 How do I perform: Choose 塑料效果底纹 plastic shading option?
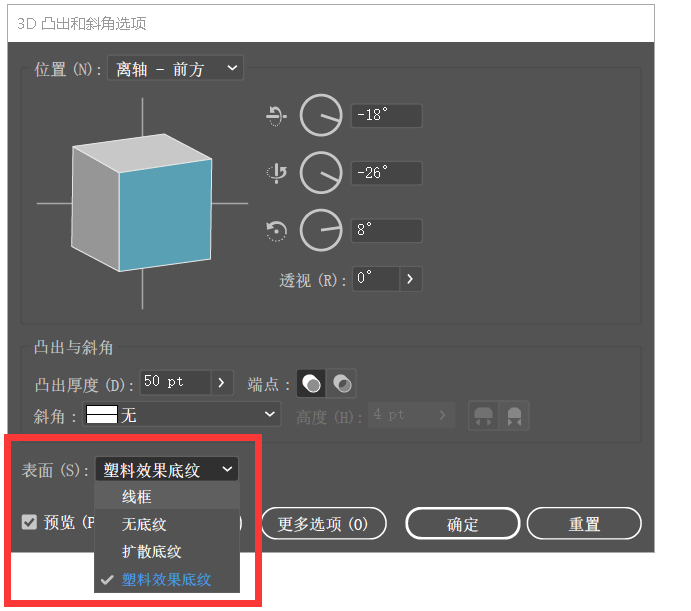[167, 579]
